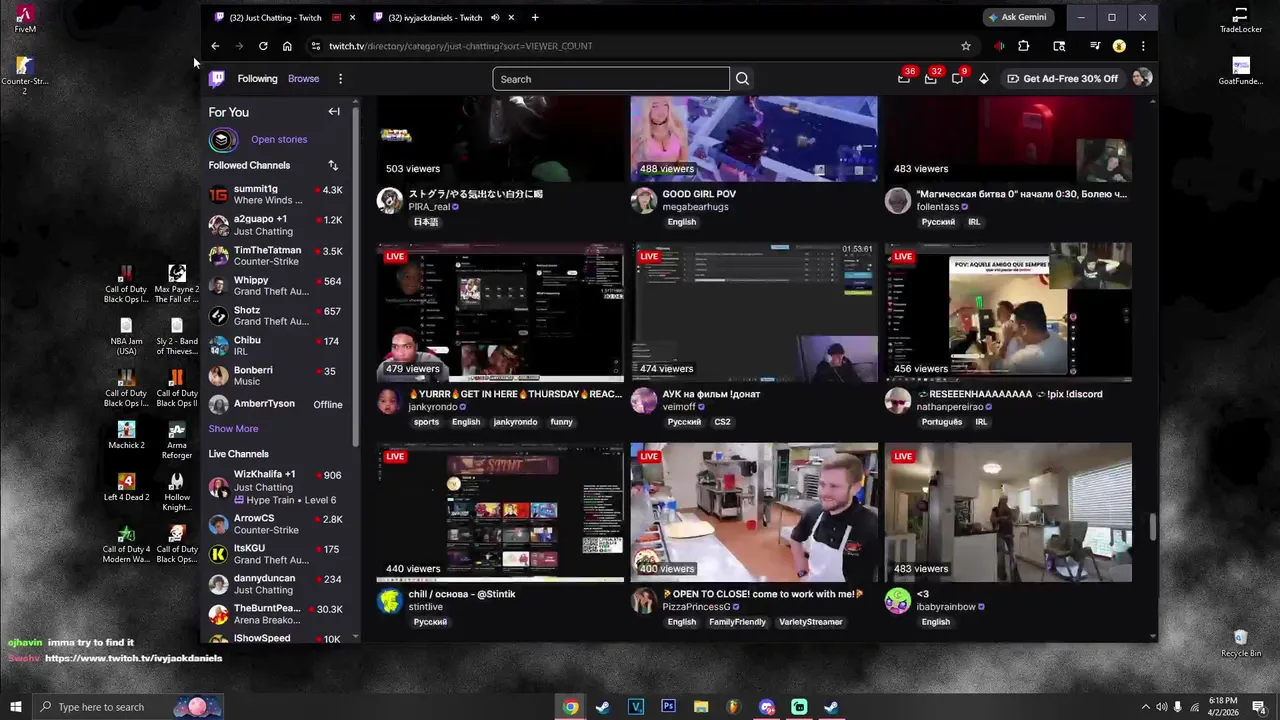Open the Chrome extensions puzzle icon
This screenshot has height=720, width=1280.
click(x=1023, y=46)
